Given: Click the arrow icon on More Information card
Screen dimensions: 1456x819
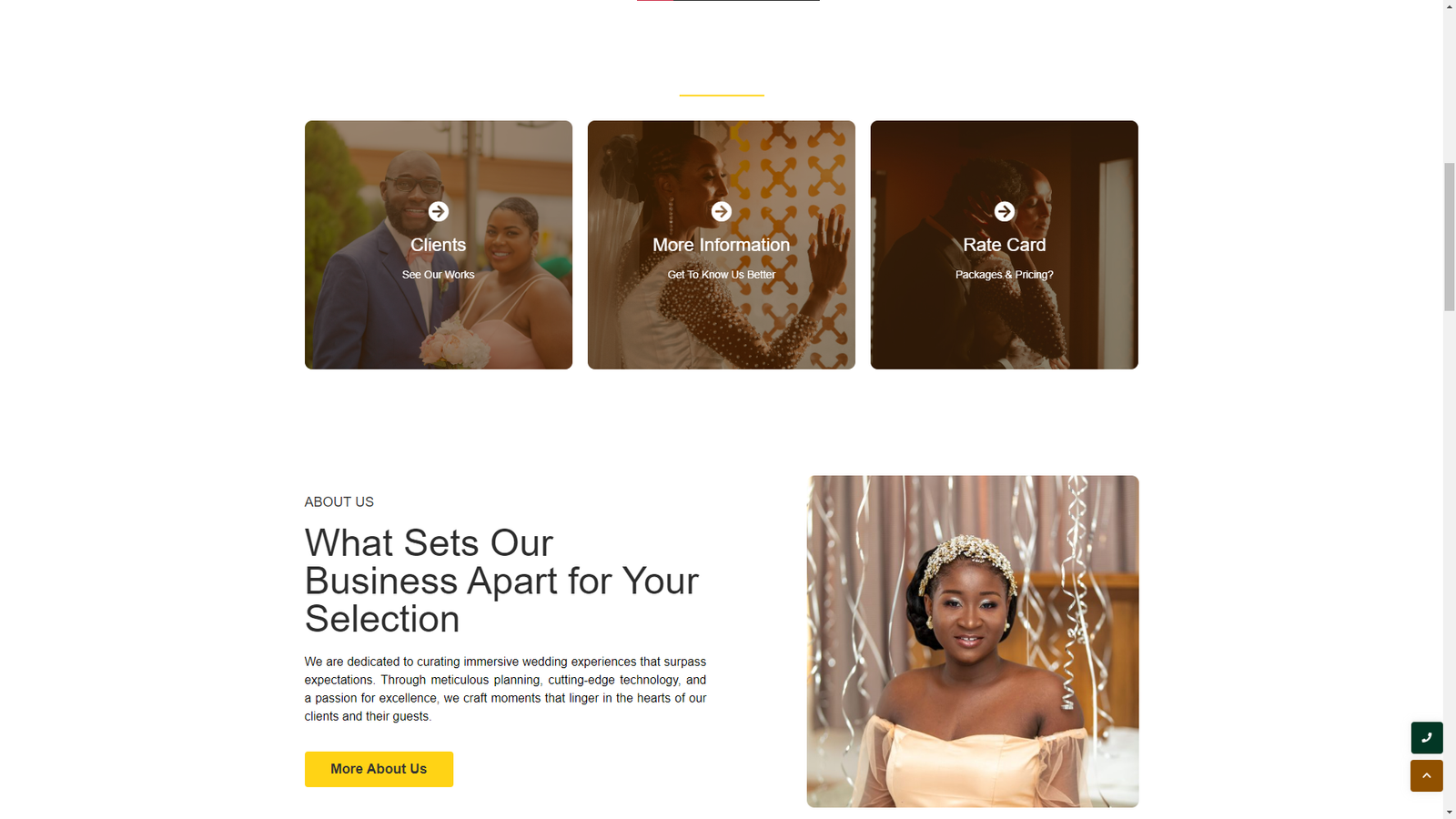Looking at the screenshot, I should point(721,211).
